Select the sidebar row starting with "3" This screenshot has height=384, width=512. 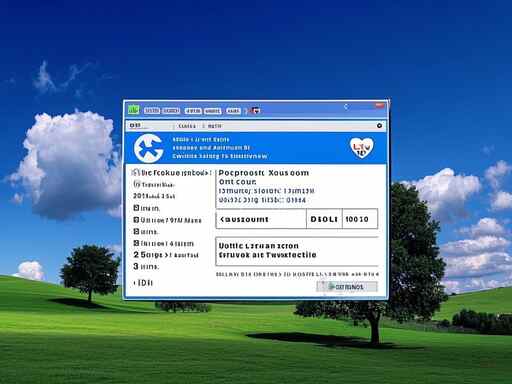click(x=146, y=267)
